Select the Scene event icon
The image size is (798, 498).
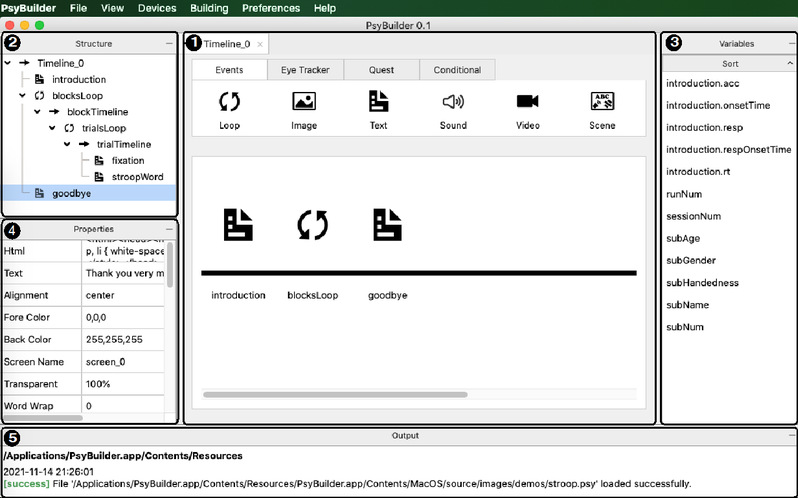602,101
